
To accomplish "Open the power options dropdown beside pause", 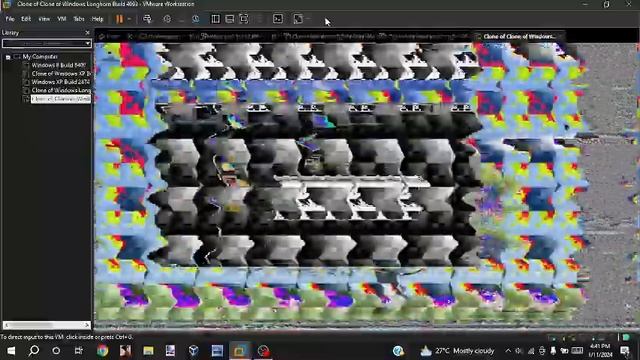I will click(129, 19).
